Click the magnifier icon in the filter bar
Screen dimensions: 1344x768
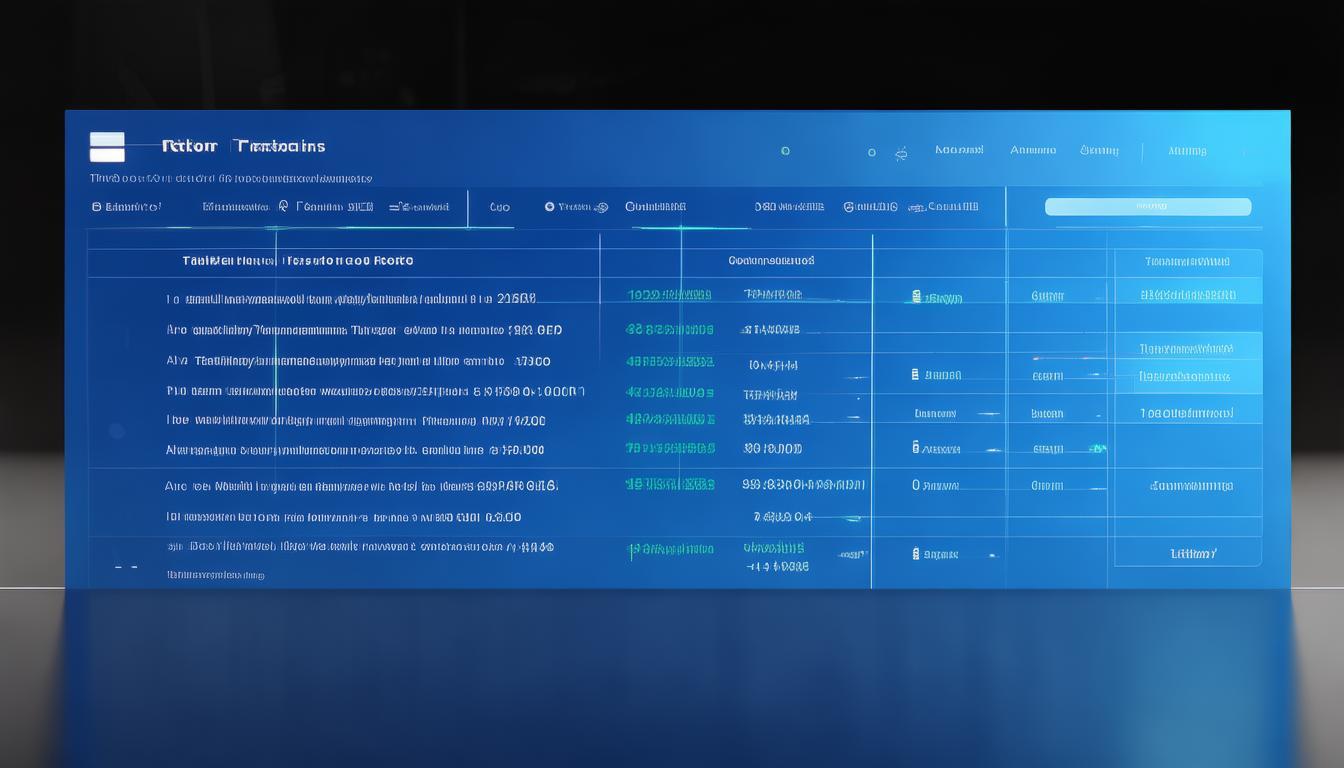click(x=284, y=206)
